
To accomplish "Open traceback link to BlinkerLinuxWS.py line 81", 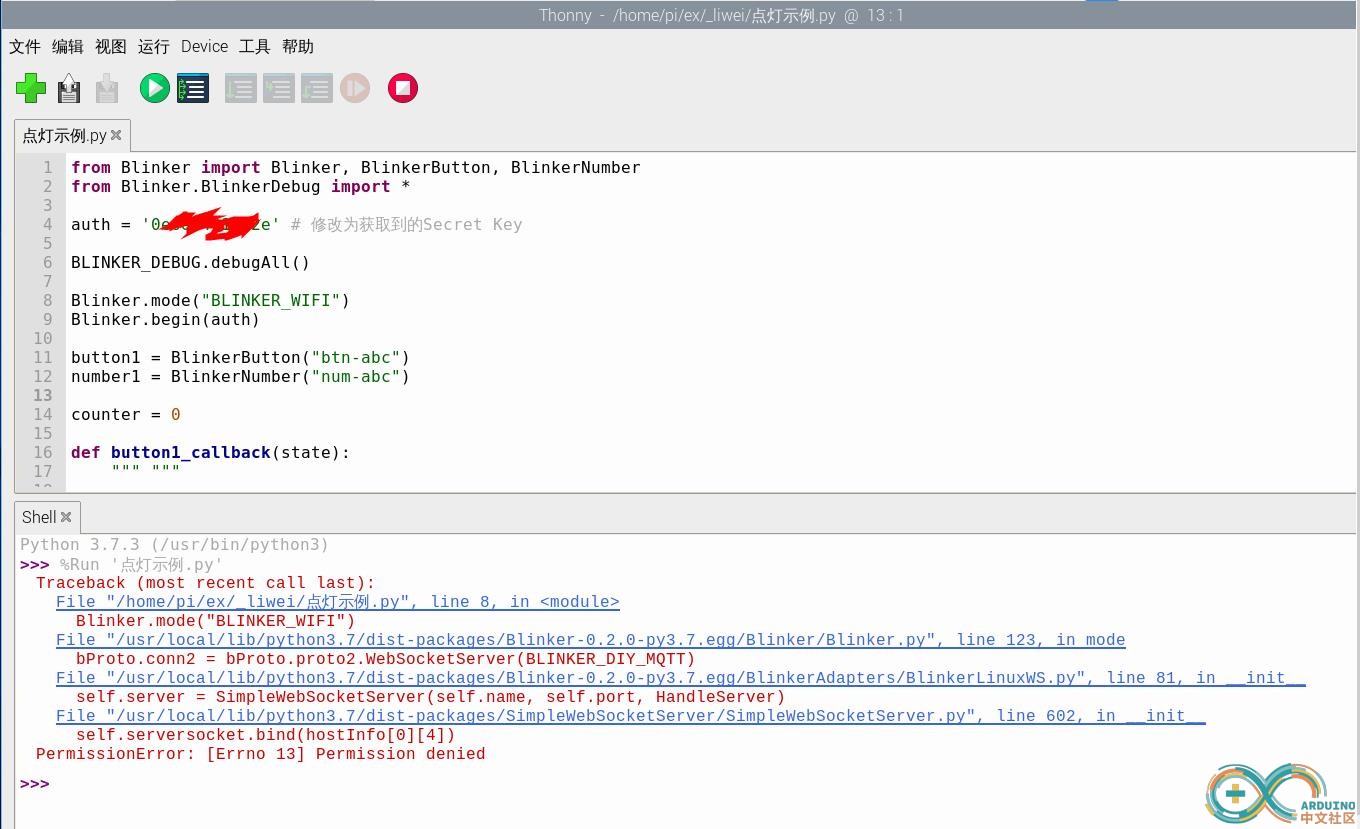I will (x=680, y=678).
